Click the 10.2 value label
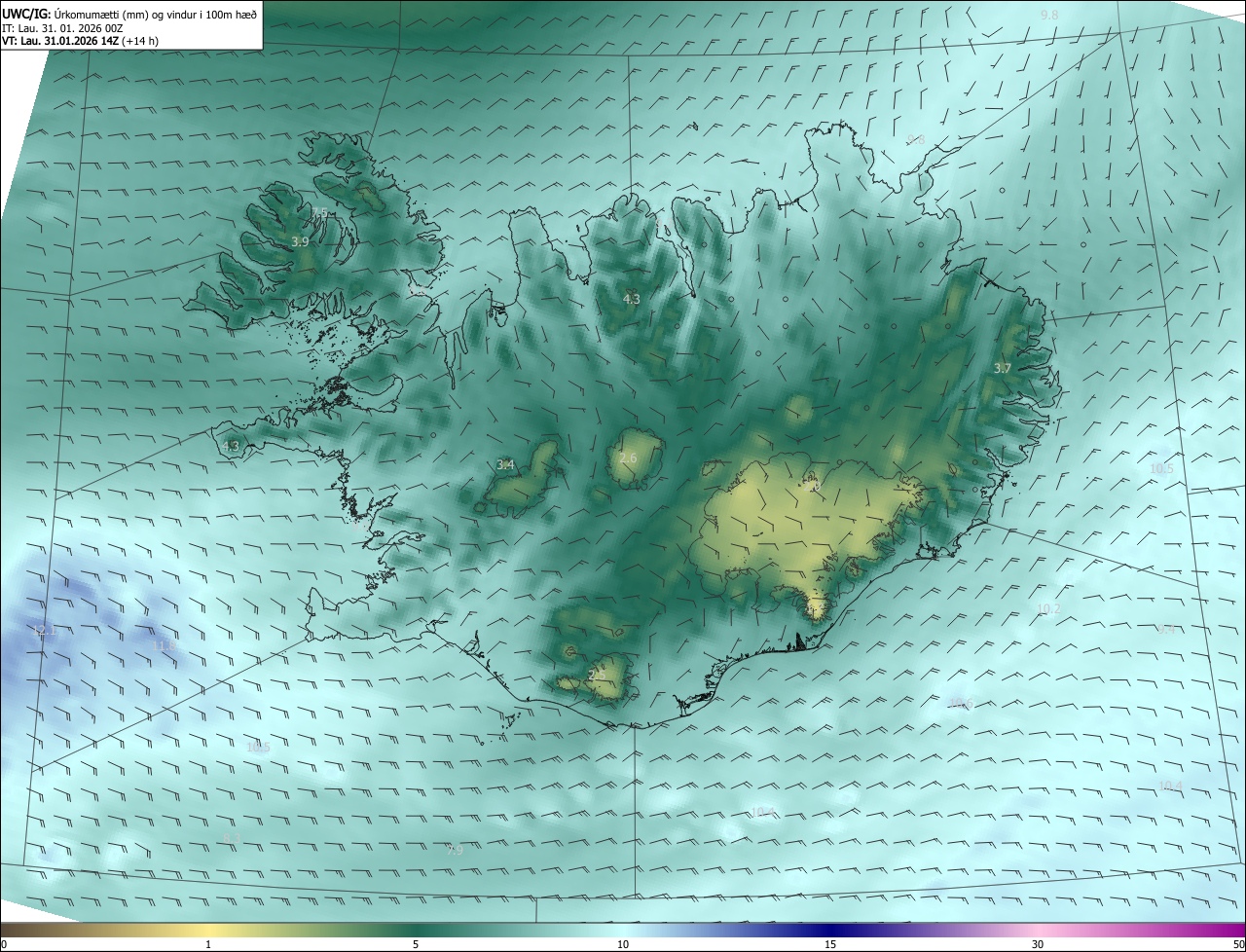This screenshot has width=1246, height=952. tap(1048, 609)
